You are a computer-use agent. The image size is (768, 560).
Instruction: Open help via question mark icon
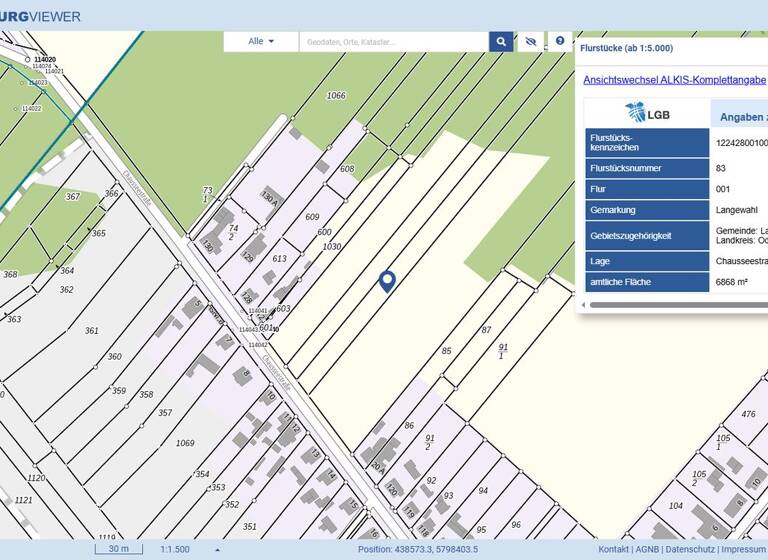[x=560, y=41]
